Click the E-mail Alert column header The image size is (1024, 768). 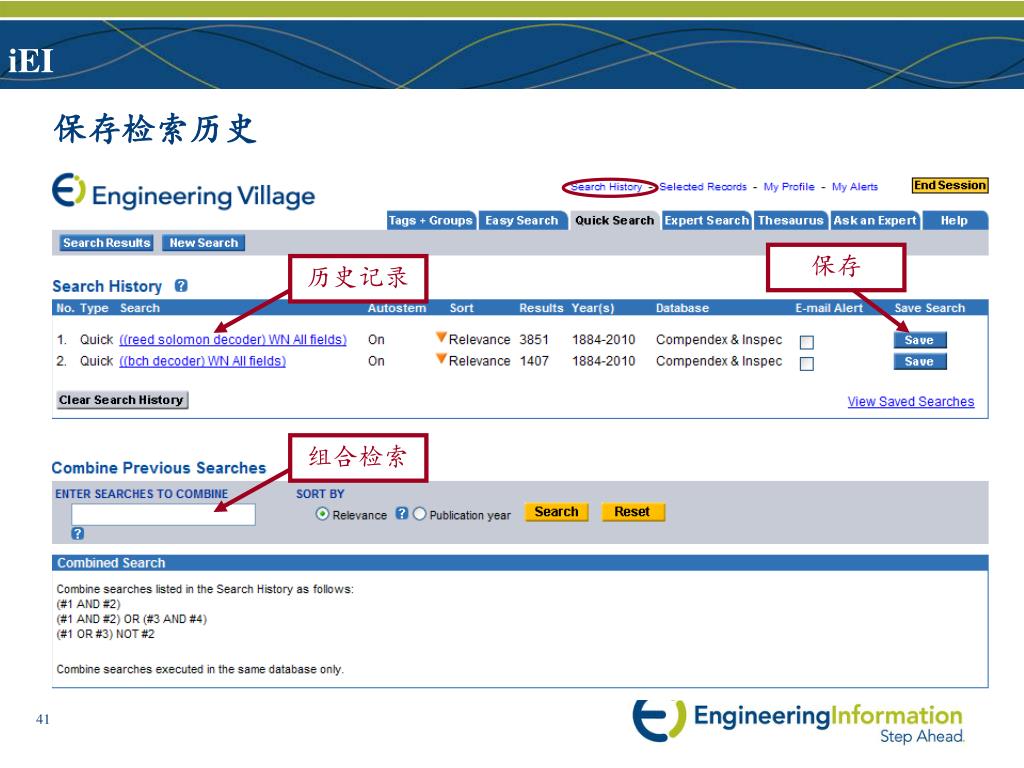pyautogui.click(x=829, y=308)
